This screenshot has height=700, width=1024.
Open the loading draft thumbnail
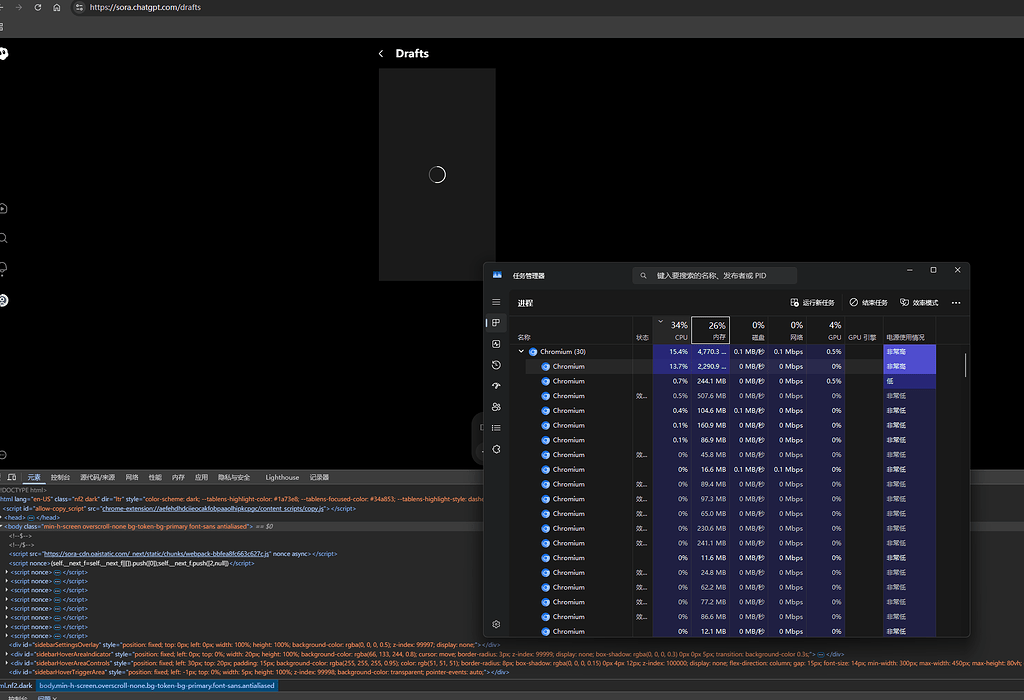pos(437,174)
